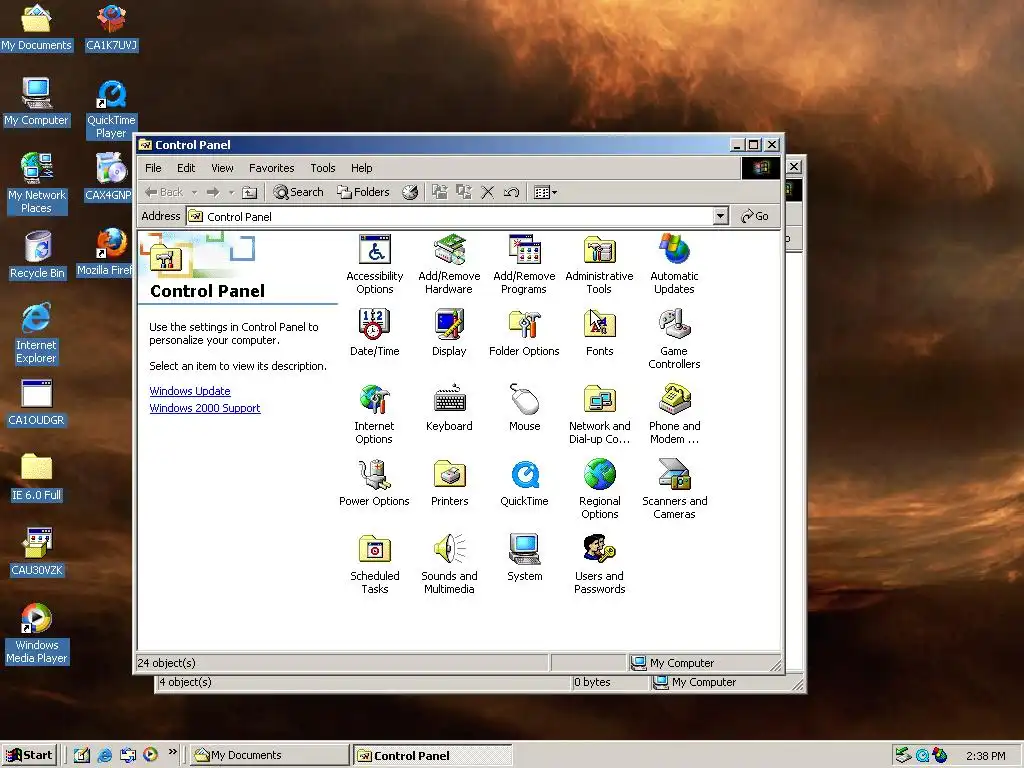Click the Go button
Viewport: 1024px width, 768px height.
(755, 216)
